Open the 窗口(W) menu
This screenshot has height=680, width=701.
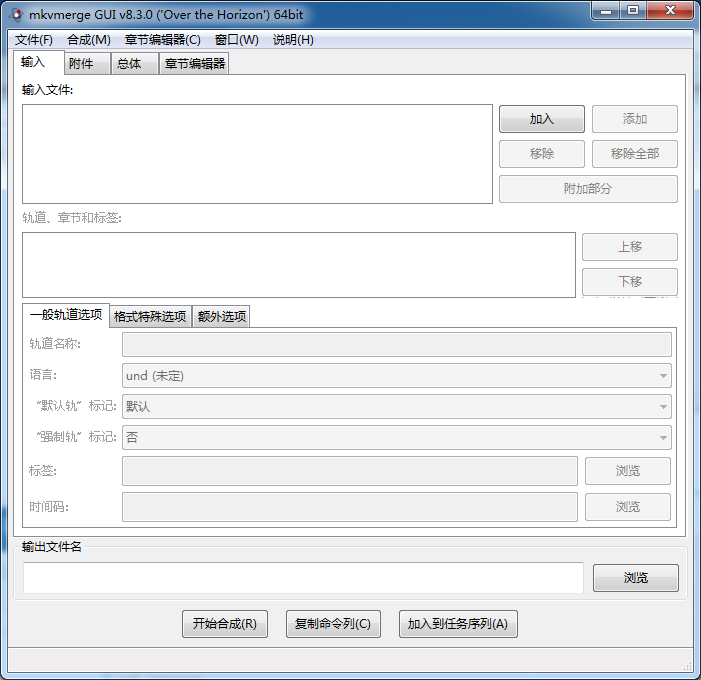tap(236, 40)
